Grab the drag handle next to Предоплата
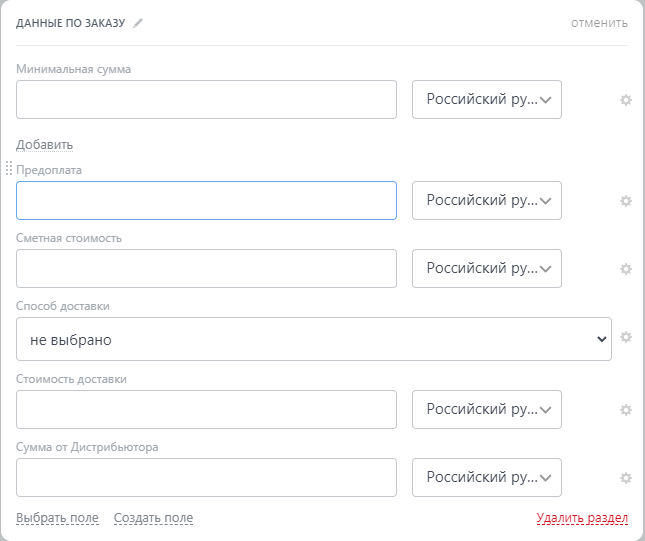645x541 pixels. [9, 169]
